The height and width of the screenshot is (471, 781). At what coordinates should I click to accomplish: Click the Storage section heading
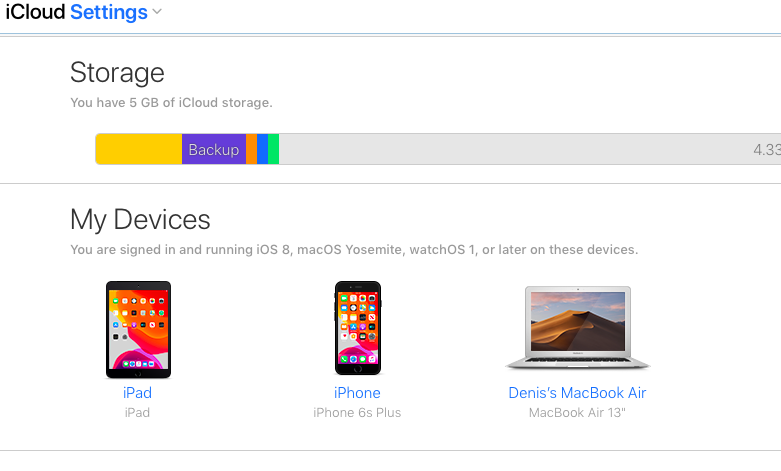(x=117, y=73)
